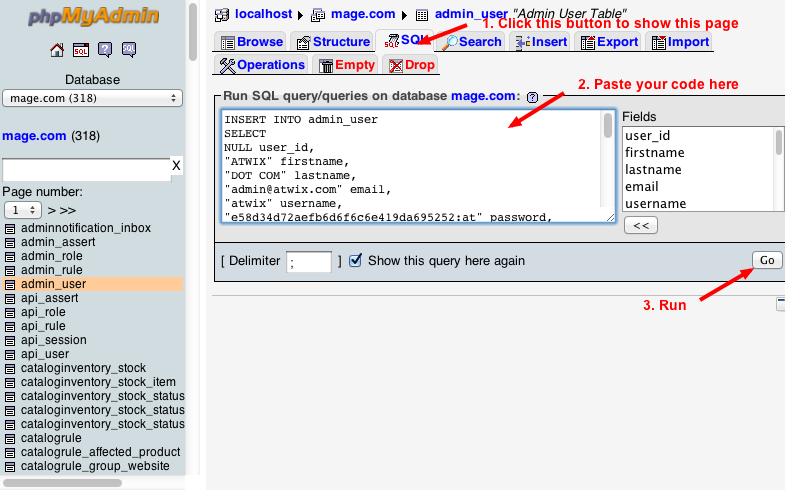This screenshot has width=785, height=490.
Task: Open the api_session table in sidebar
Action: coord(54,340)
